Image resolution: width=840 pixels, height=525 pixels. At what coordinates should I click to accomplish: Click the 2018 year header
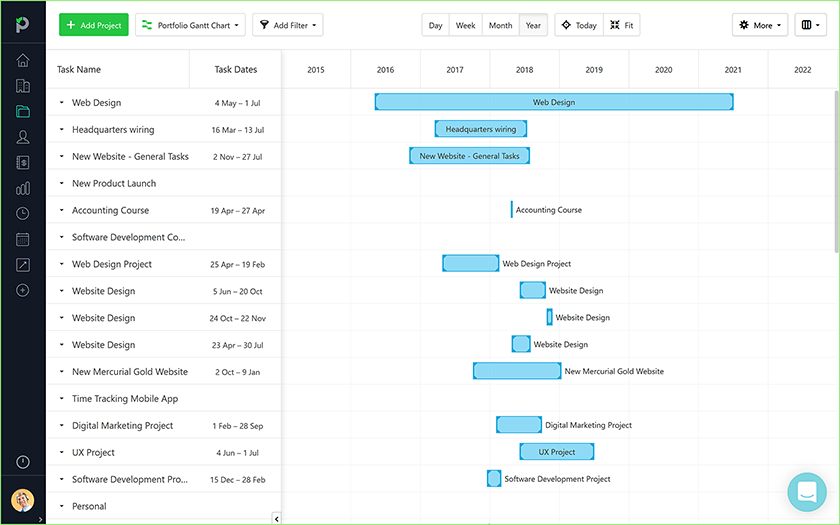[x=524, y=70]
